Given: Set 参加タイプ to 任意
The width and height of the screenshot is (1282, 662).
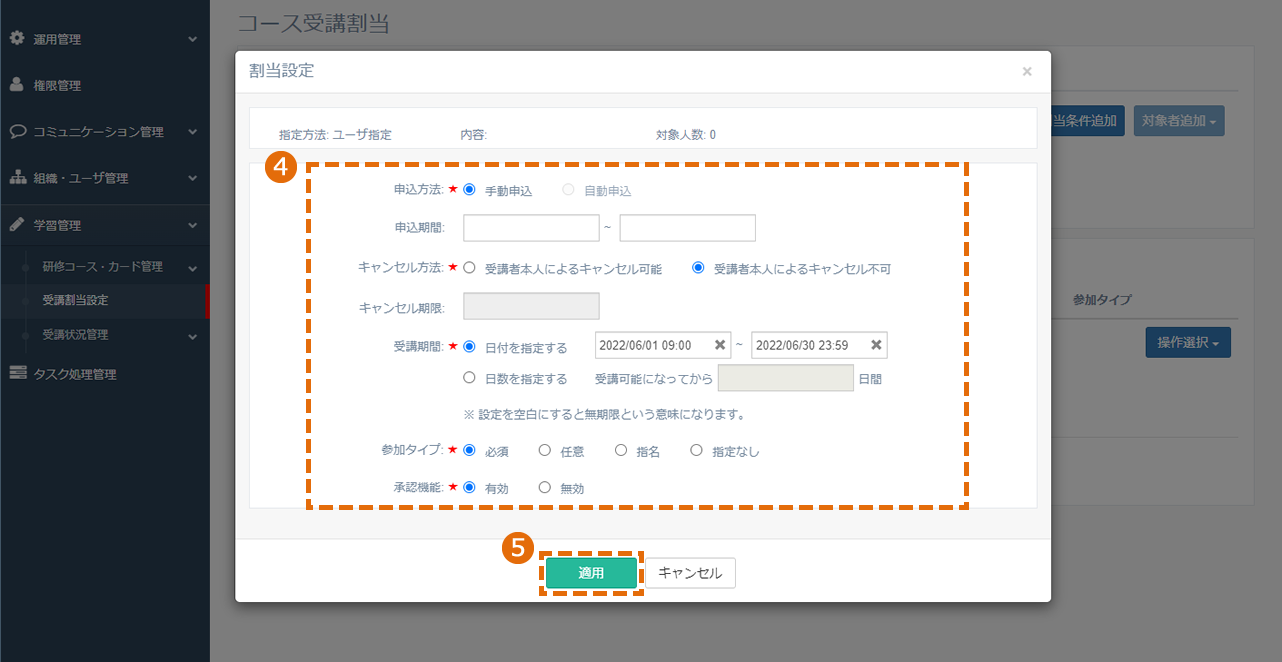Looking at the screenshot, I should [545, 450].
